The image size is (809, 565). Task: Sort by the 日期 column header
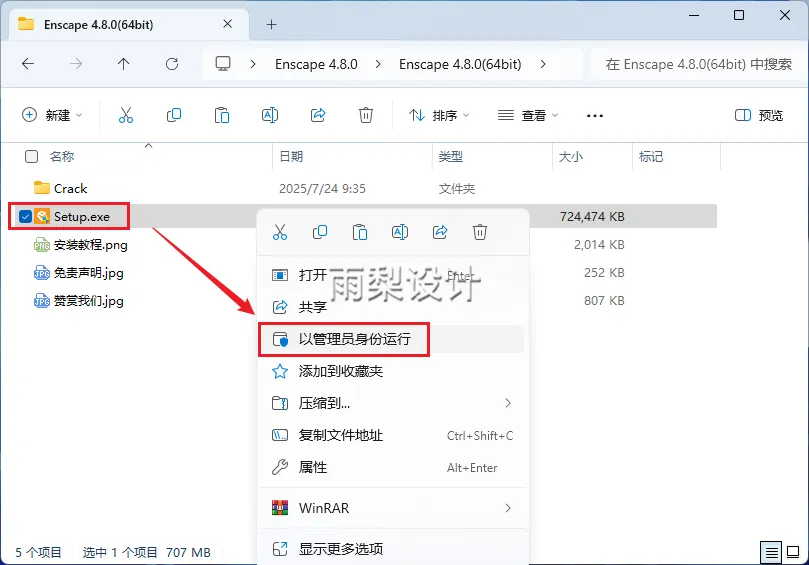coord(291,156)
